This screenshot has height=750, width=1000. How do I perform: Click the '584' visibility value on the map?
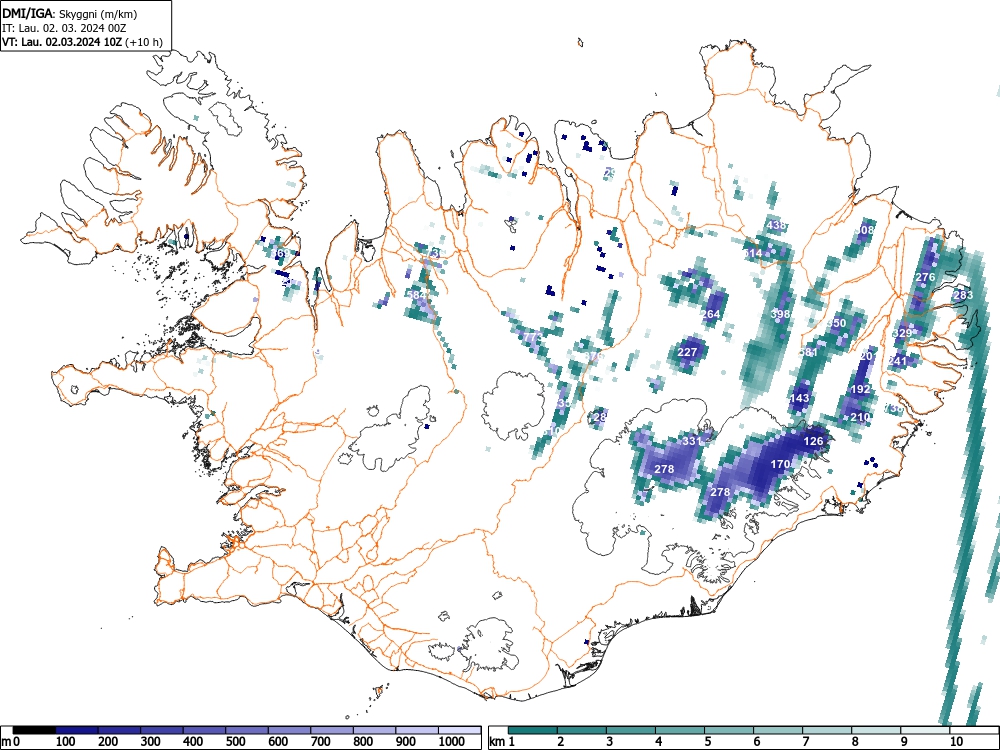click(416, 295)
